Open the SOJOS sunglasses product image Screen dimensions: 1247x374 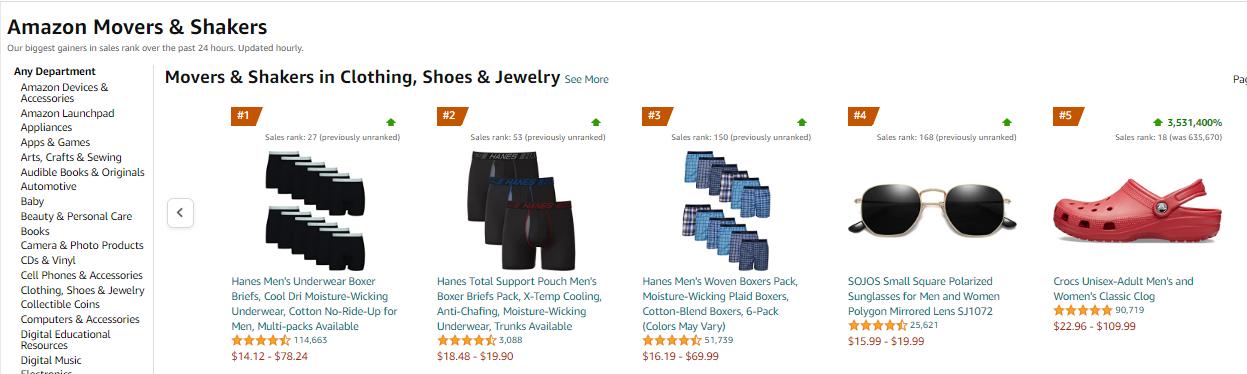(x=934, y=210)
